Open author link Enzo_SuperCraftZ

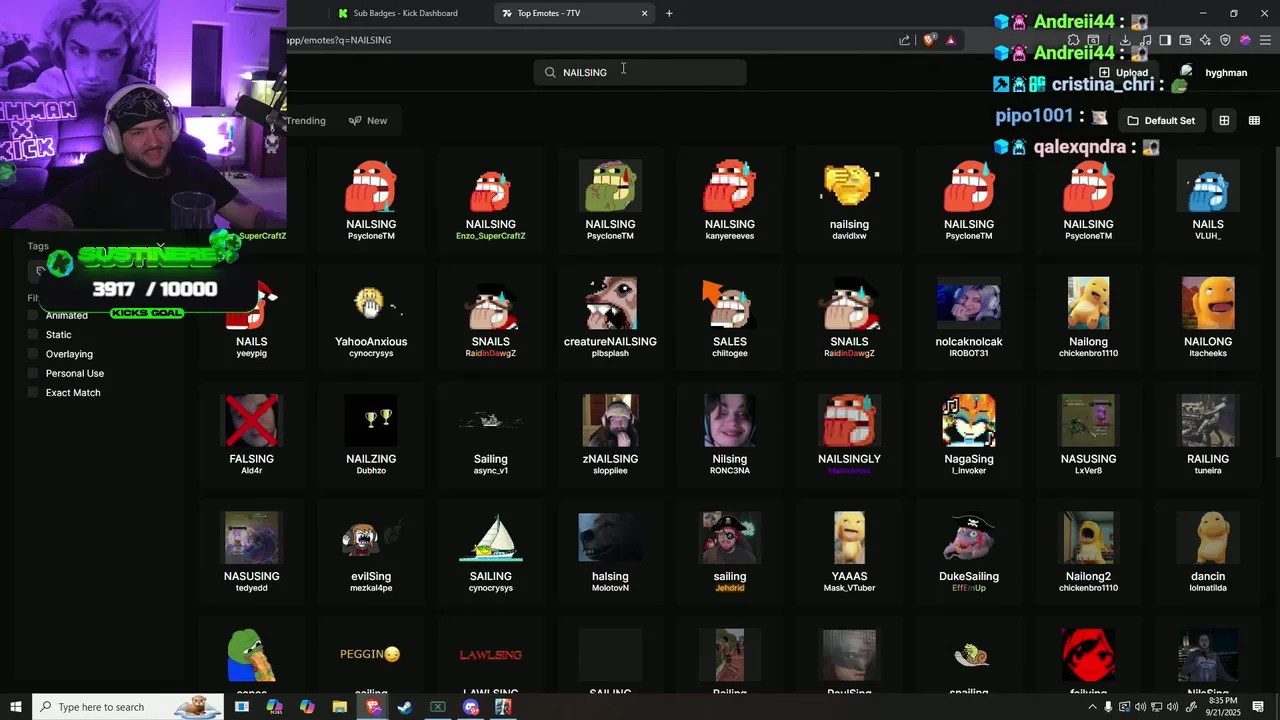pyautogui.click(x=490, y=236)
